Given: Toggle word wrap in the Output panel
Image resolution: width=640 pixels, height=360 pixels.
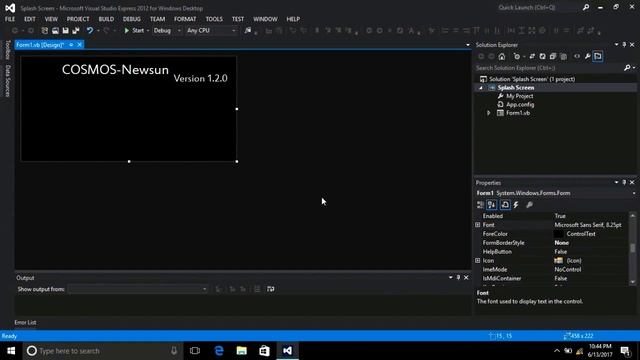Looking at the screenshot, I should click(x=271, y=289).
